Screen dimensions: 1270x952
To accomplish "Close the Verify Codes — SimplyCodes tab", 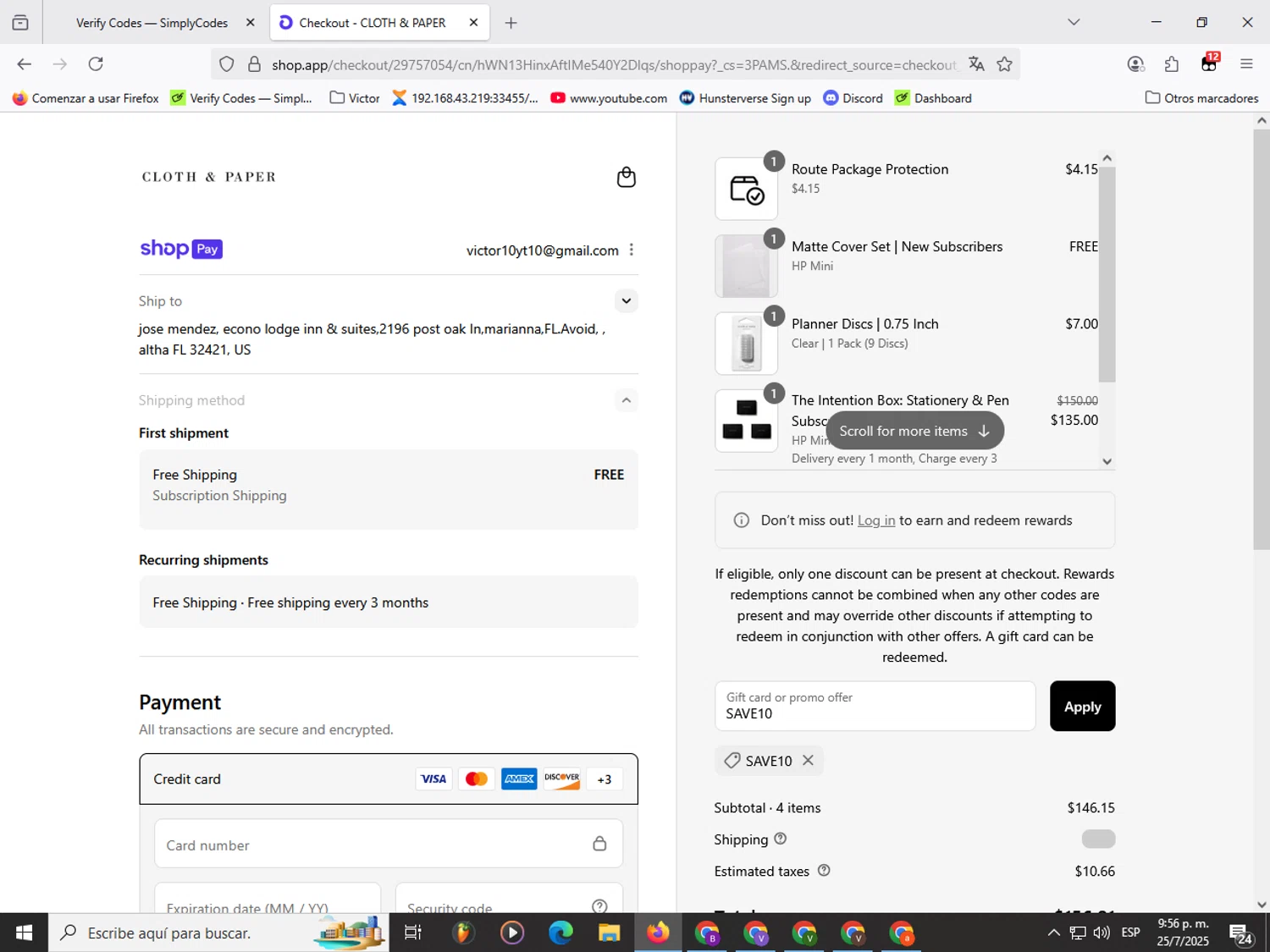I will [x=250, y=23].
